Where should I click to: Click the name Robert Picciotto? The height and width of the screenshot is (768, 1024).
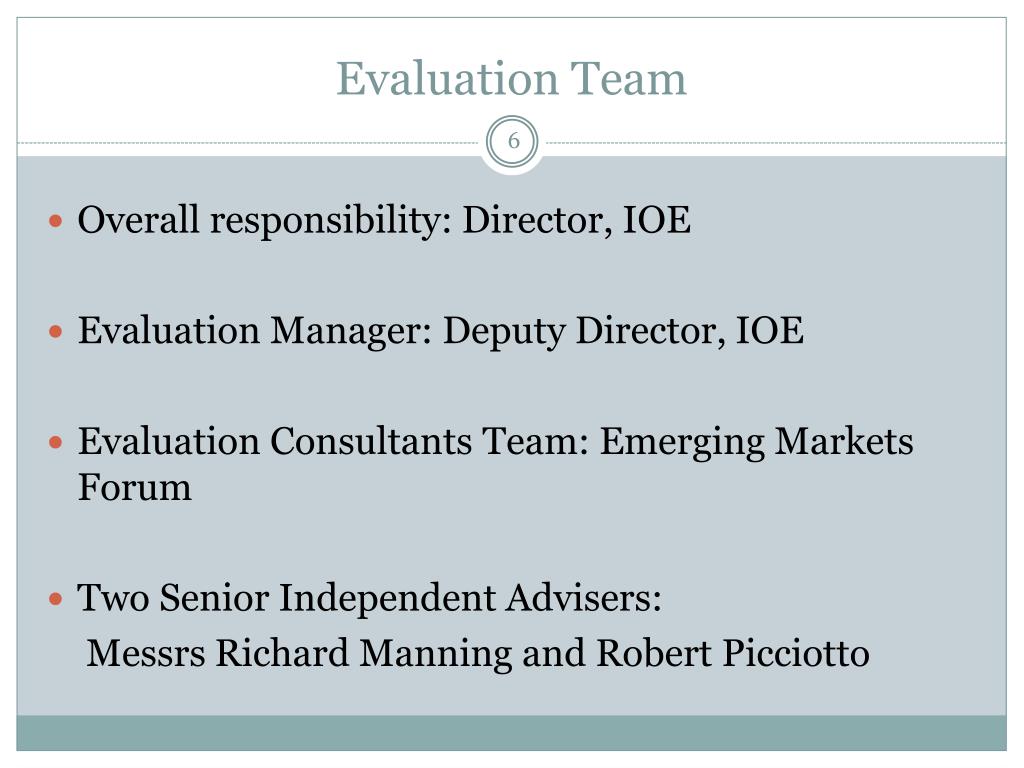click(733, 654)
